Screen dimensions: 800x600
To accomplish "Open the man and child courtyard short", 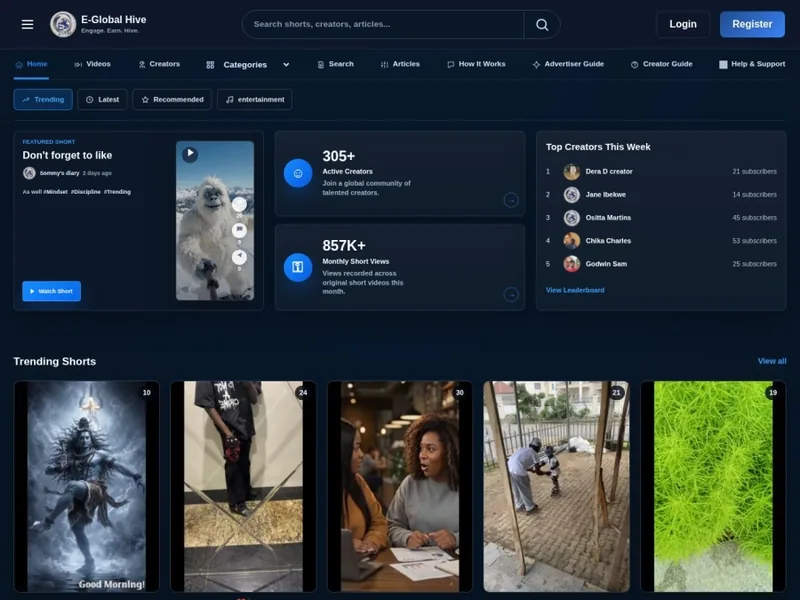I will pyautogui.click(x=557, y=487).
